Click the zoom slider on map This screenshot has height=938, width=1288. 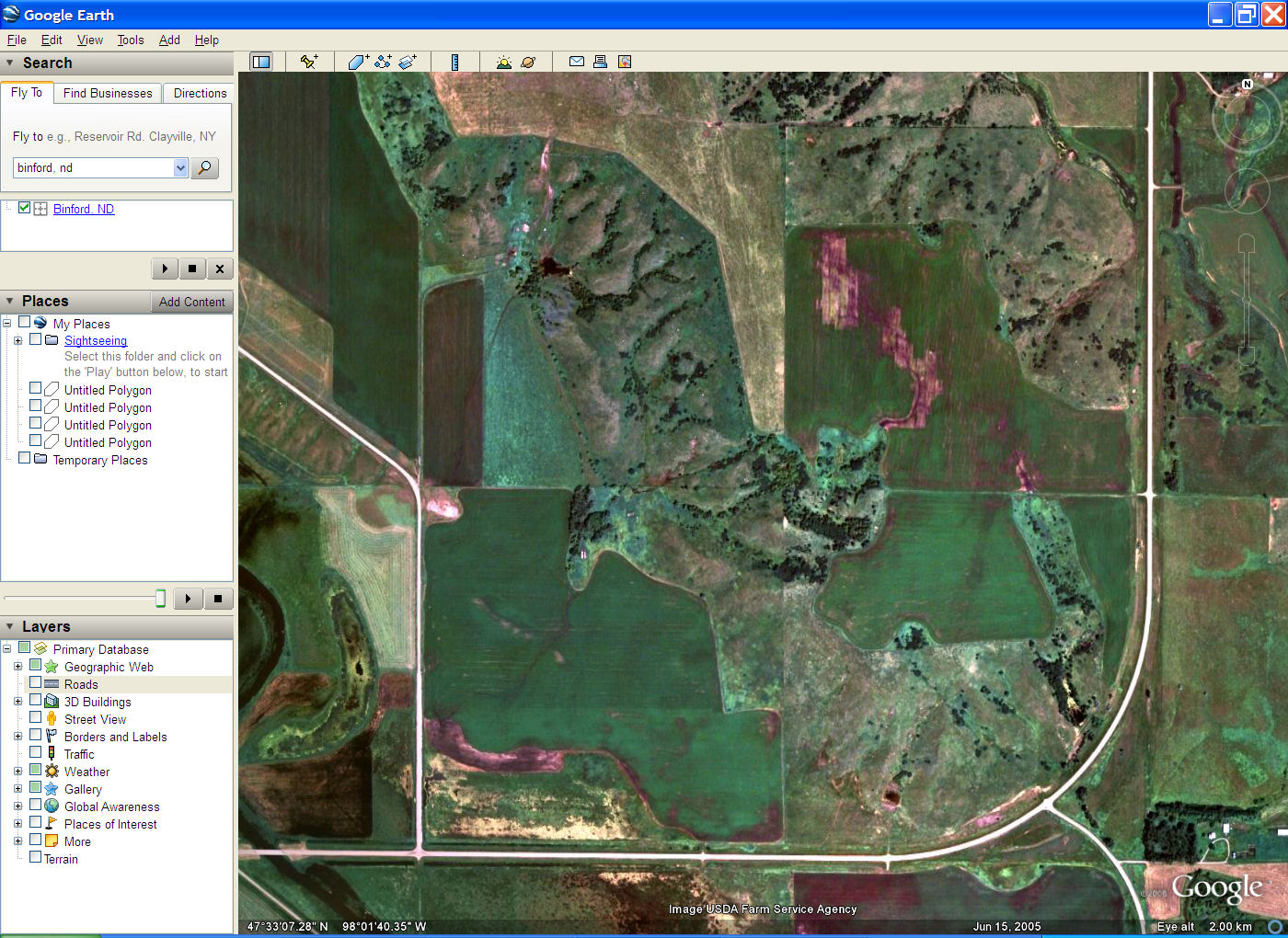1247,300
